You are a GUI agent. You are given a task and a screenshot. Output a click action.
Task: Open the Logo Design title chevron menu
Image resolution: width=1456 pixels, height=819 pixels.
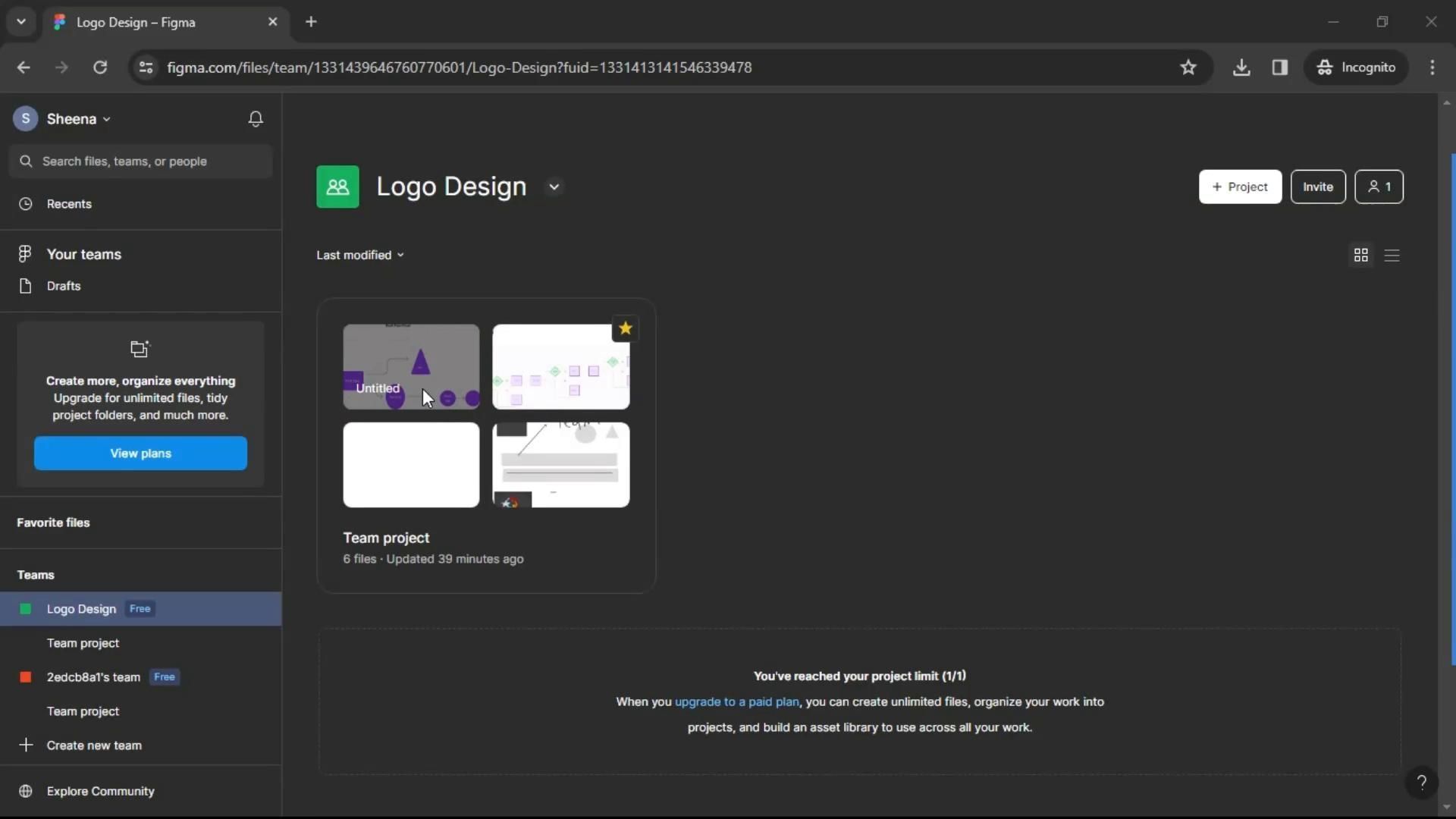[554, 187]
